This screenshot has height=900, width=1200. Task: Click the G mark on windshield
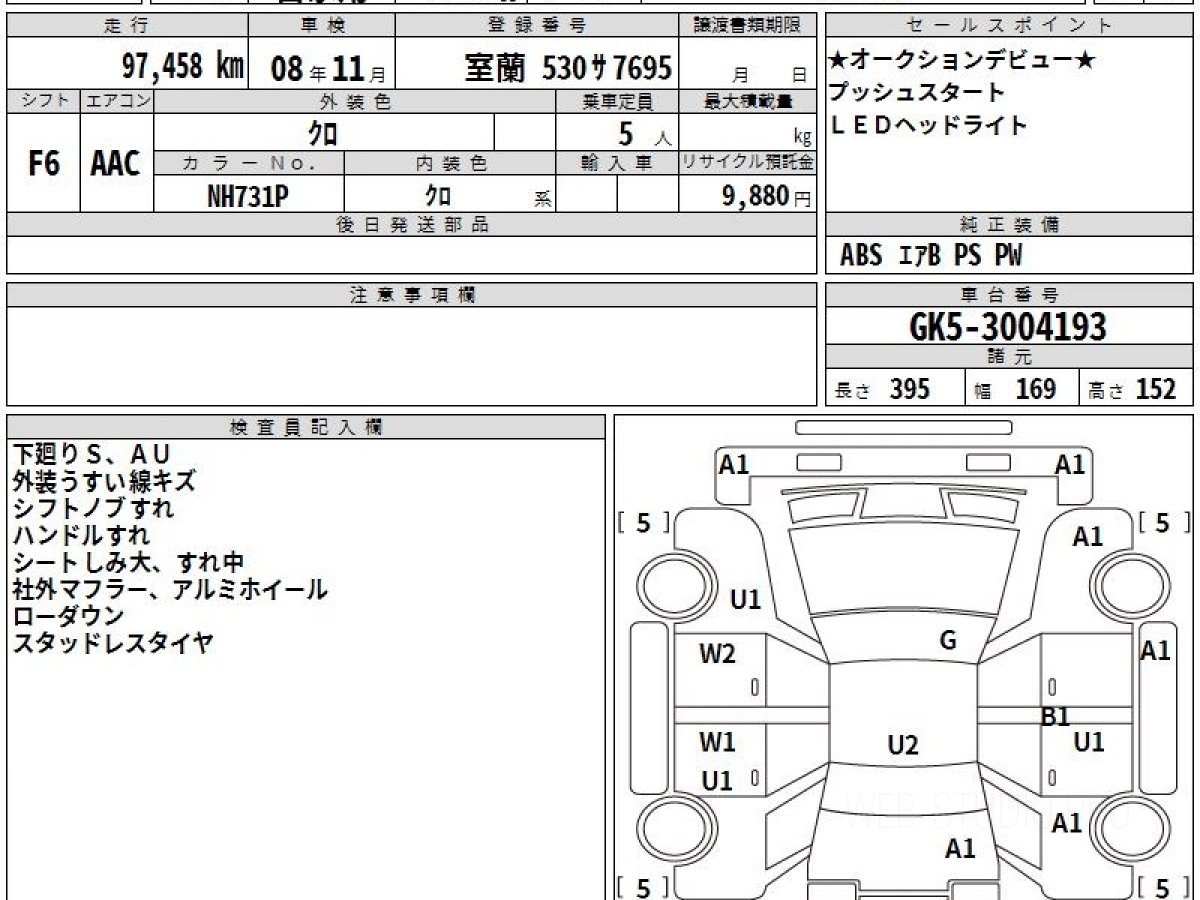point(948,642)
